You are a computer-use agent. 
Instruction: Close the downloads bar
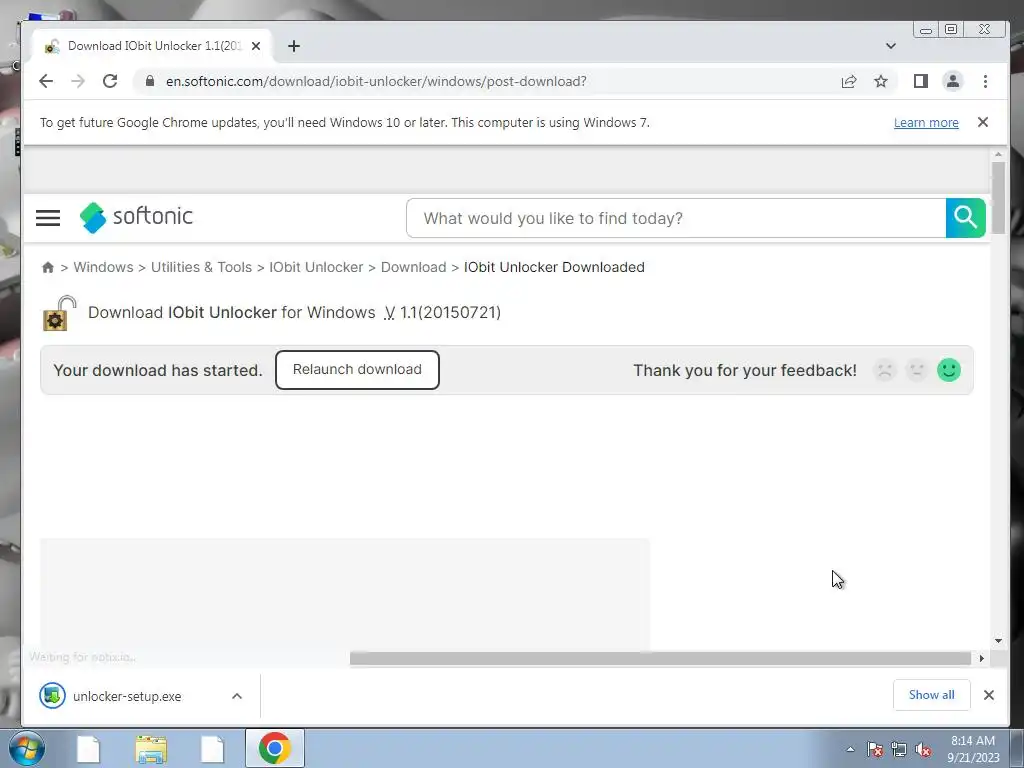tap(989, 695)
